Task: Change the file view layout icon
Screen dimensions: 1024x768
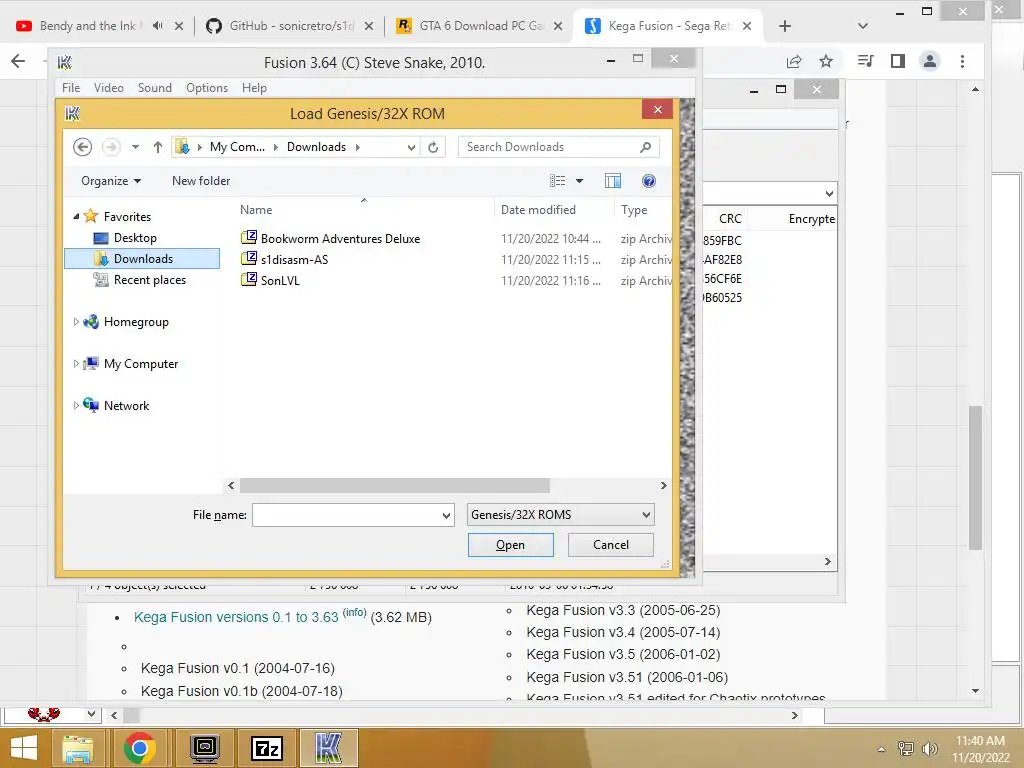Action: coord(557,181)
